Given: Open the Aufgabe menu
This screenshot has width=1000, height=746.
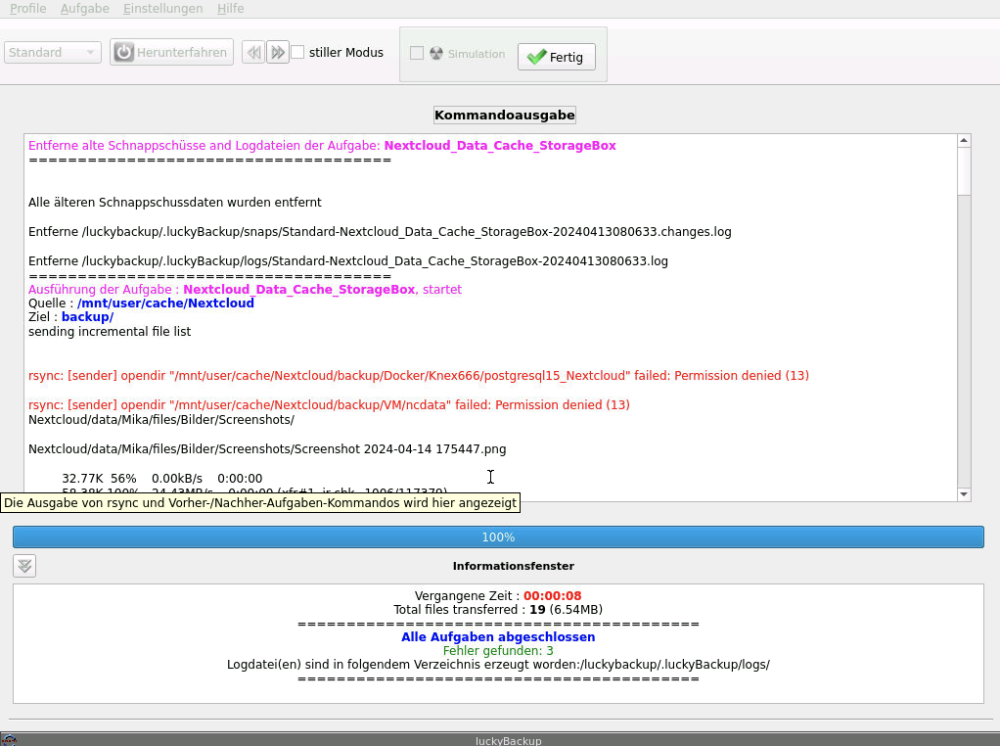Looking at the screenshot, I should click(85, 8).
